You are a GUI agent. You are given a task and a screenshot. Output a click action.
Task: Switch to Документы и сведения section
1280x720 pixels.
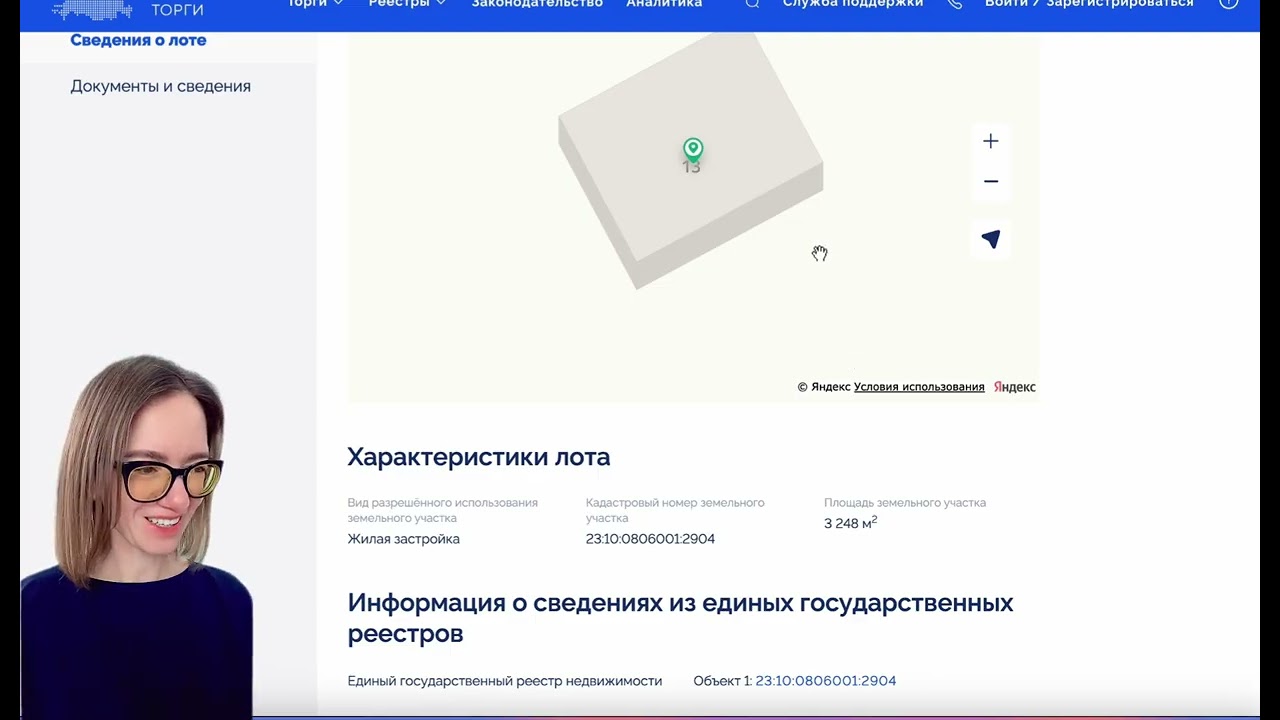pos(160,86)
